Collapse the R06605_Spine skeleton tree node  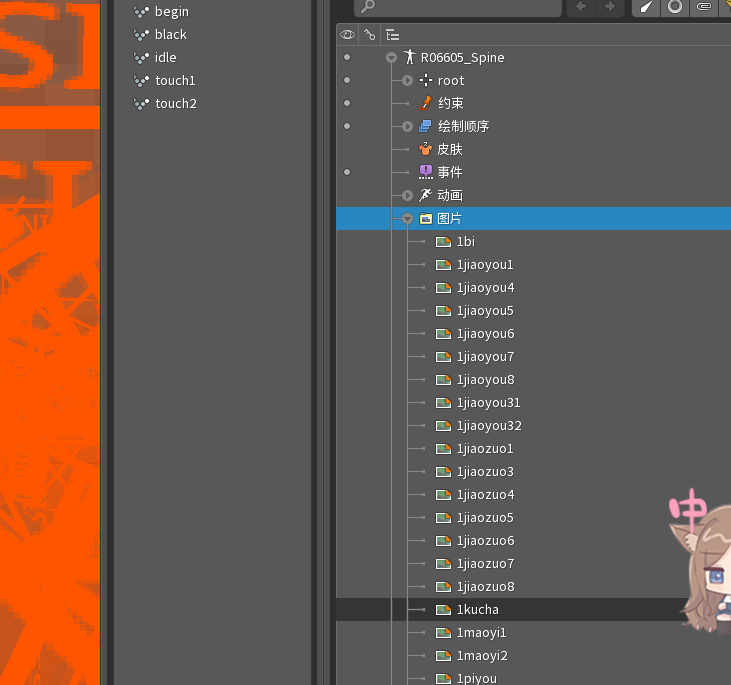(x=392, y=58)
